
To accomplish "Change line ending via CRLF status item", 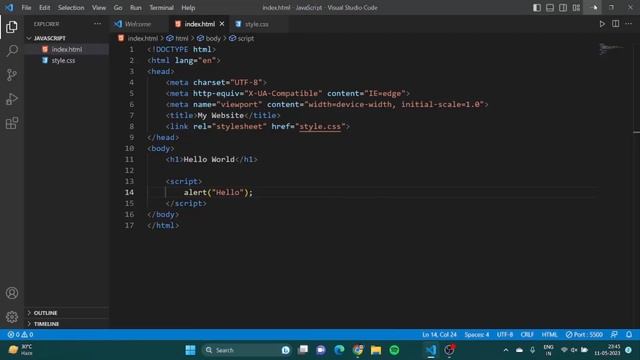I will tap(527, 335).
